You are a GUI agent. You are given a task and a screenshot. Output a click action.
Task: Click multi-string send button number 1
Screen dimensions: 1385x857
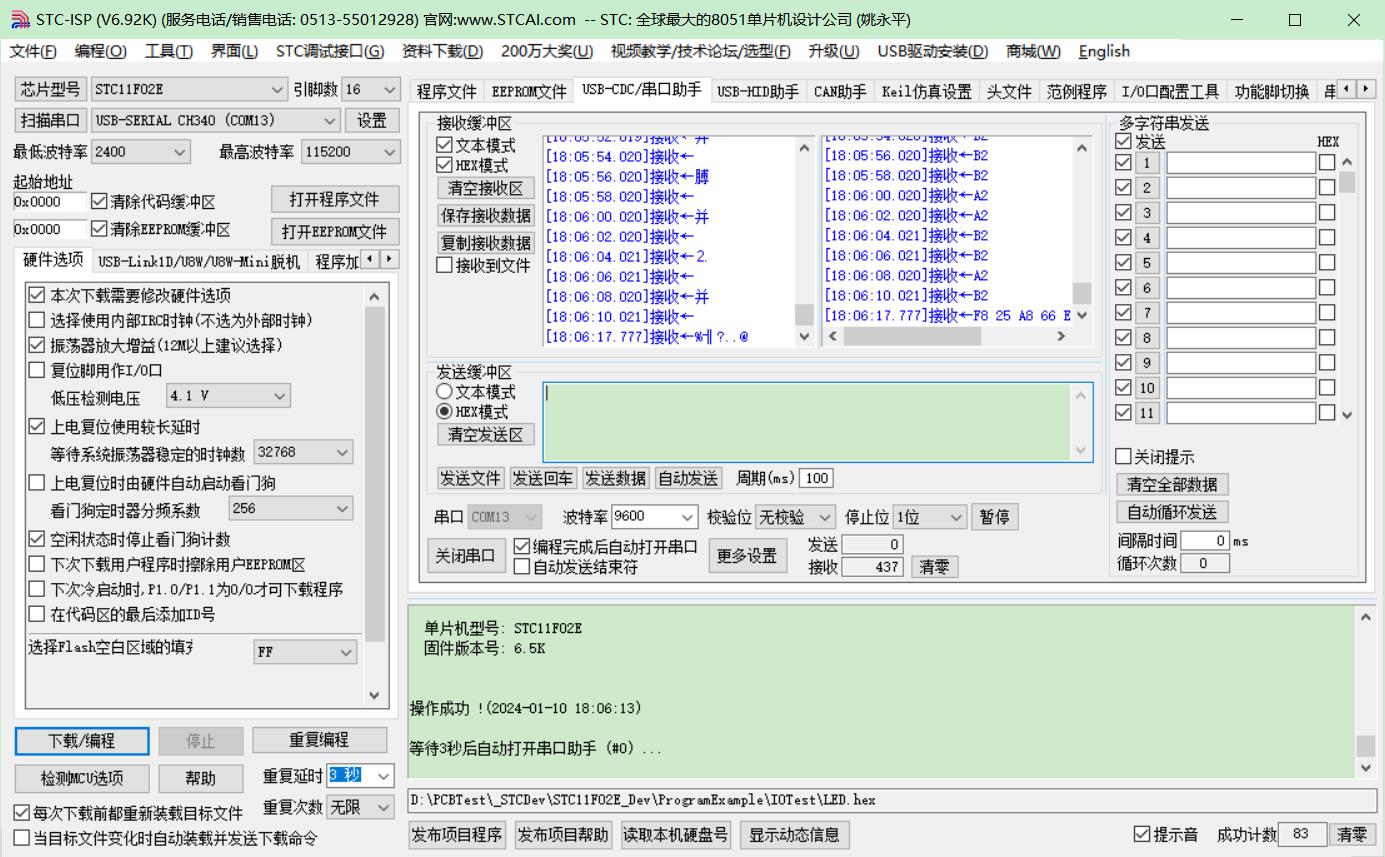pyautogui.click(x=1147, y=163)
